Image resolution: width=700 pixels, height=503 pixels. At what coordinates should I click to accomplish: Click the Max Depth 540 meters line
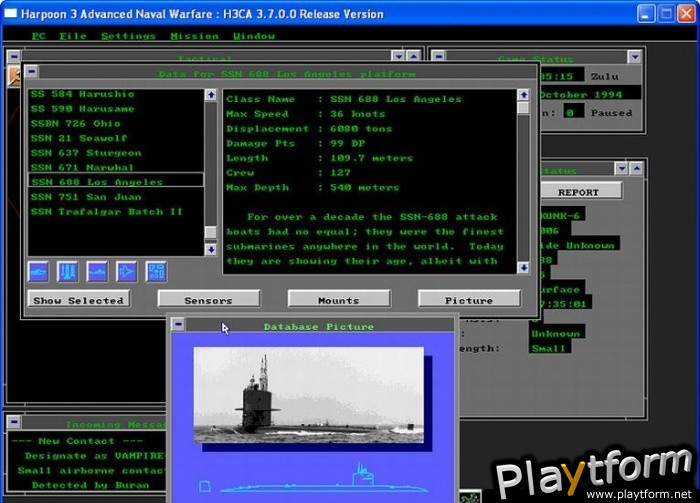[x=312, y=187]
